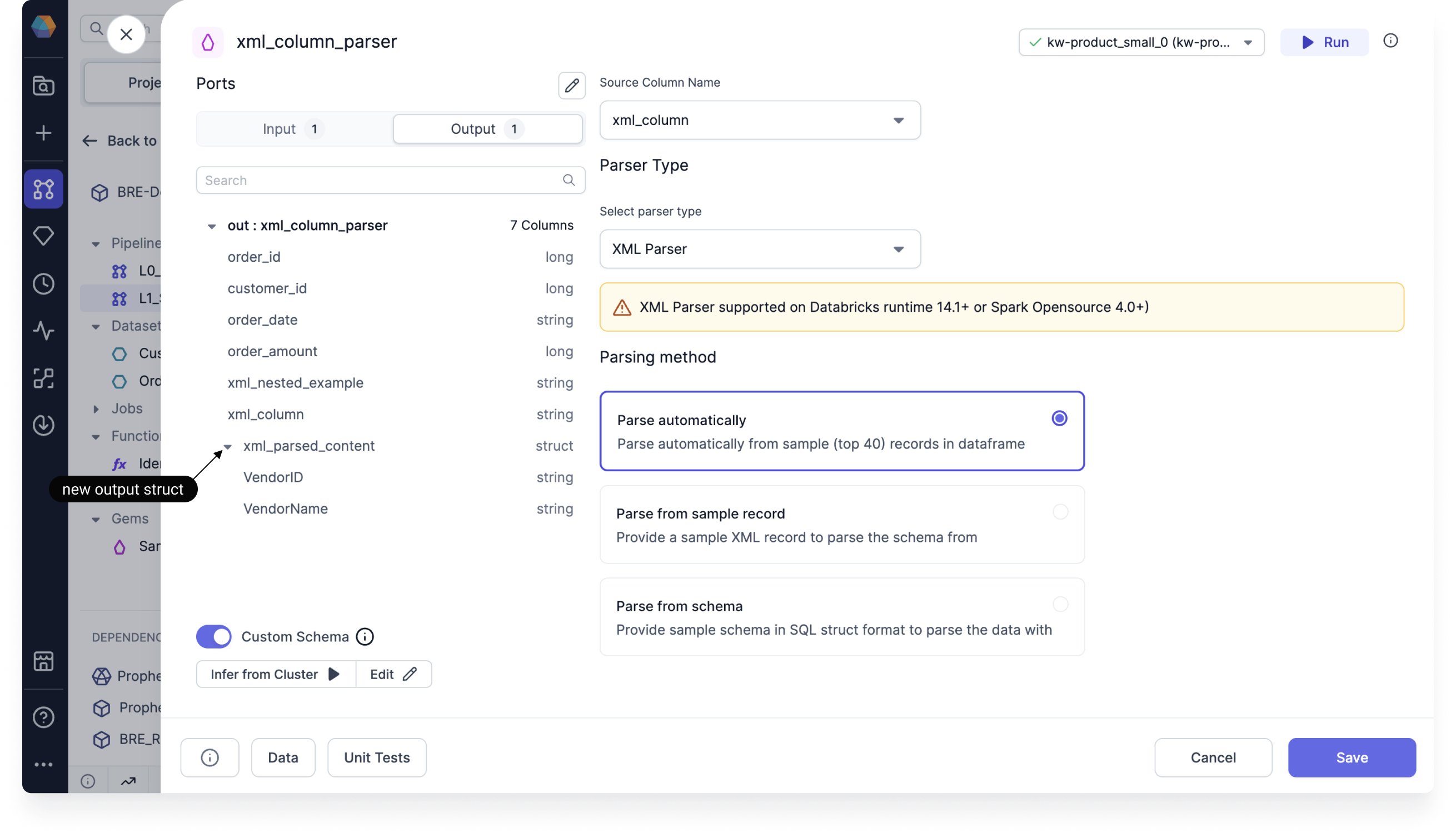Screen dimensions: 1456x838
Task: Click the Save button
Action: tap(1352, 757)
